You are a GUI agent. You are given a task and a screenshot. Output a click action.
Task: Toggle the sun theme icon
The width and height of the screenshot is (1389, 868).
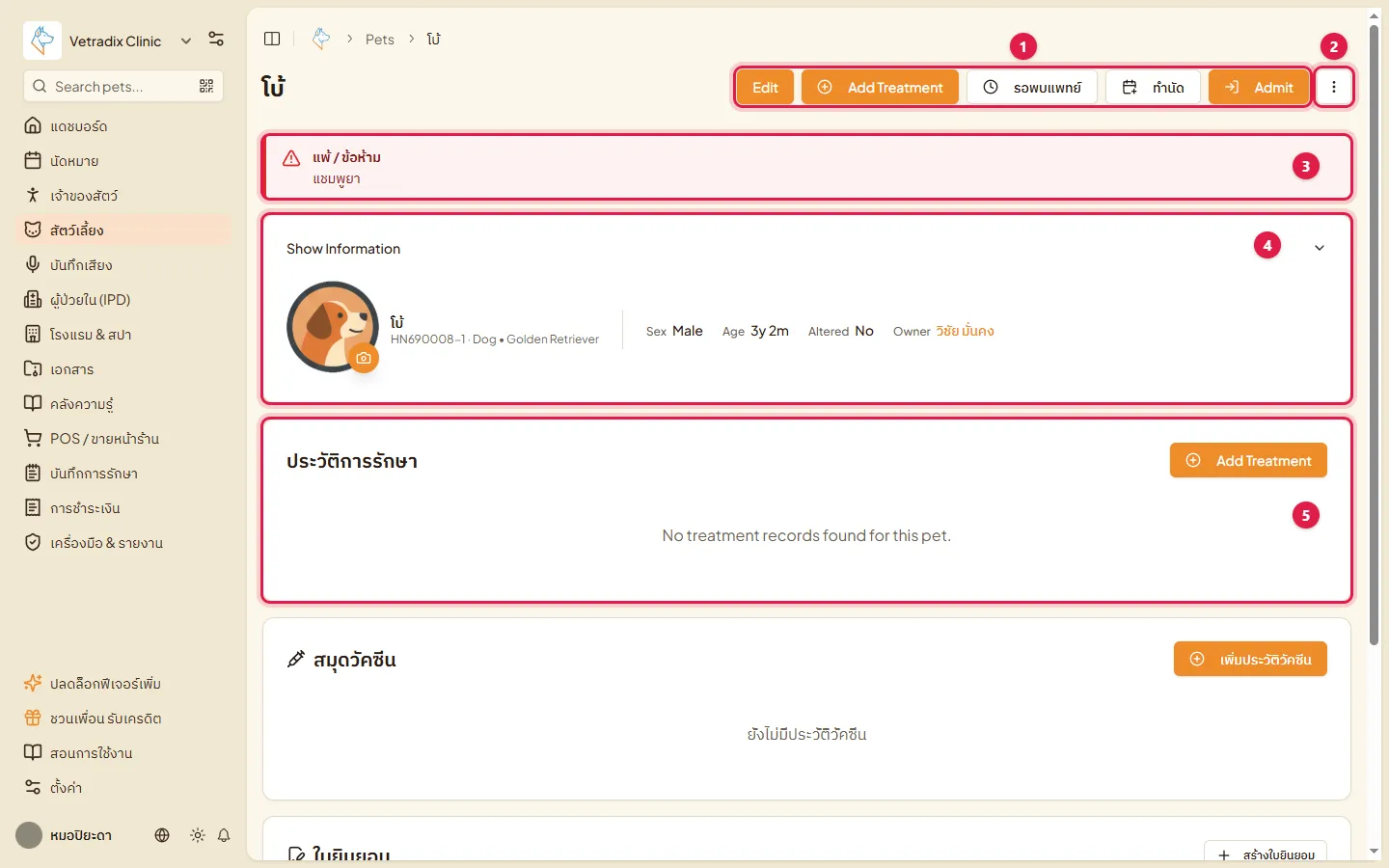tap(198, 835)
